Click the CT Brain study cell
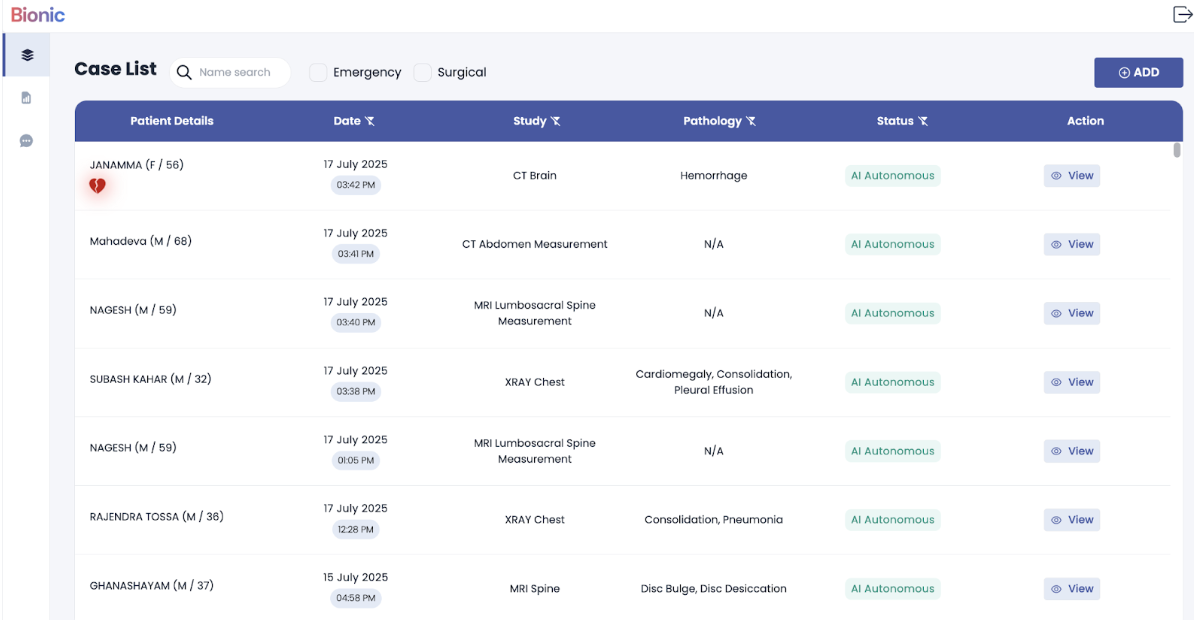Image resolution: width=1194 pixels, height=620 pixels. pos(535,176)
